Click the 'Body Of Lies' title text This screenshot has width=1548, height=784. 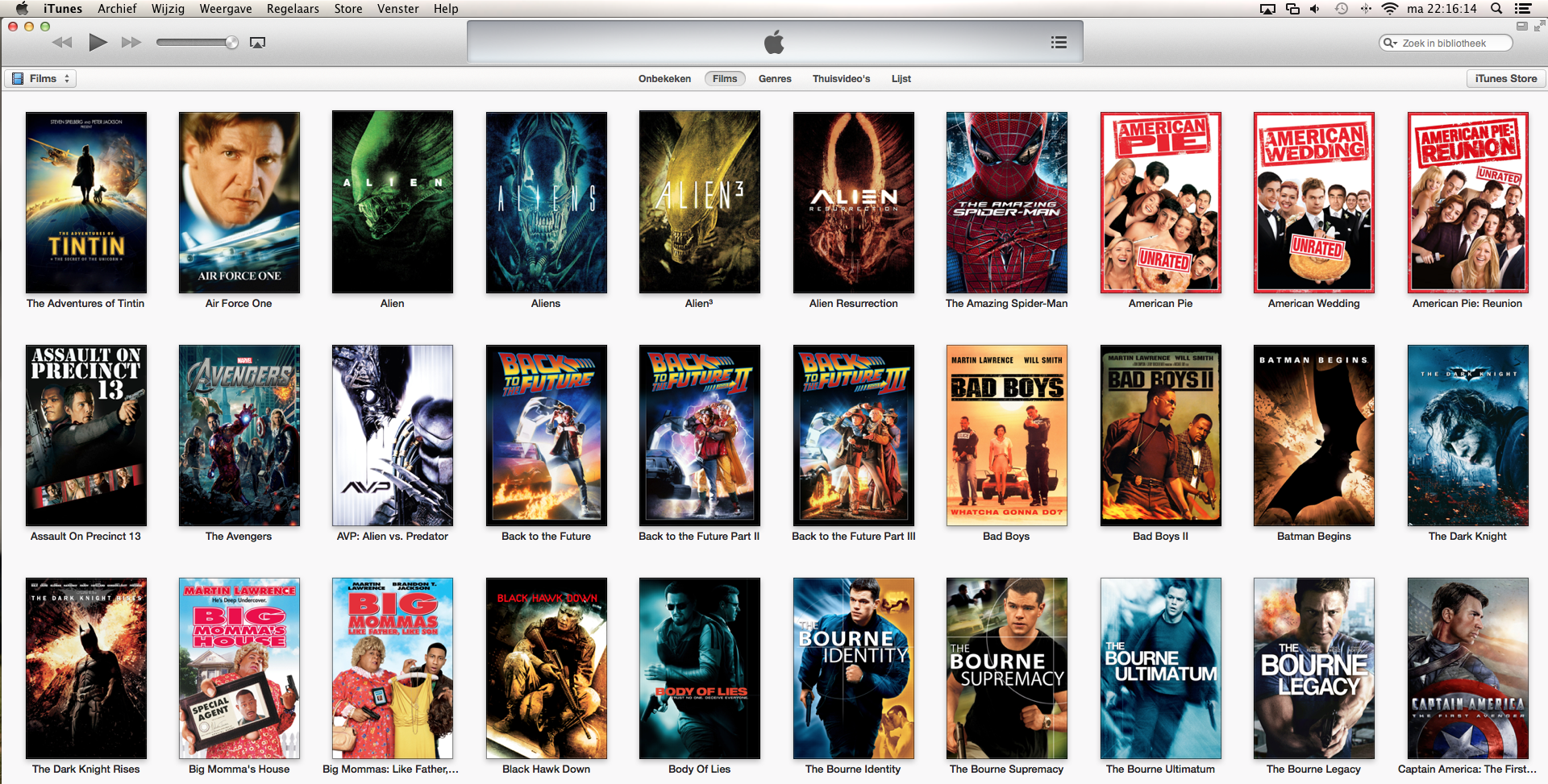(x=699, y=769)
